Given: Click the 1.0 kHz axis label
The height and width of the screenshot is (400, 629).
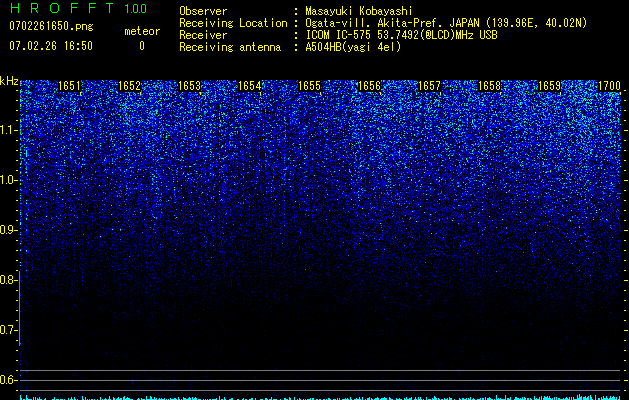Looking at the screenshot, I should pyautogui.click(x=8, y=180).
